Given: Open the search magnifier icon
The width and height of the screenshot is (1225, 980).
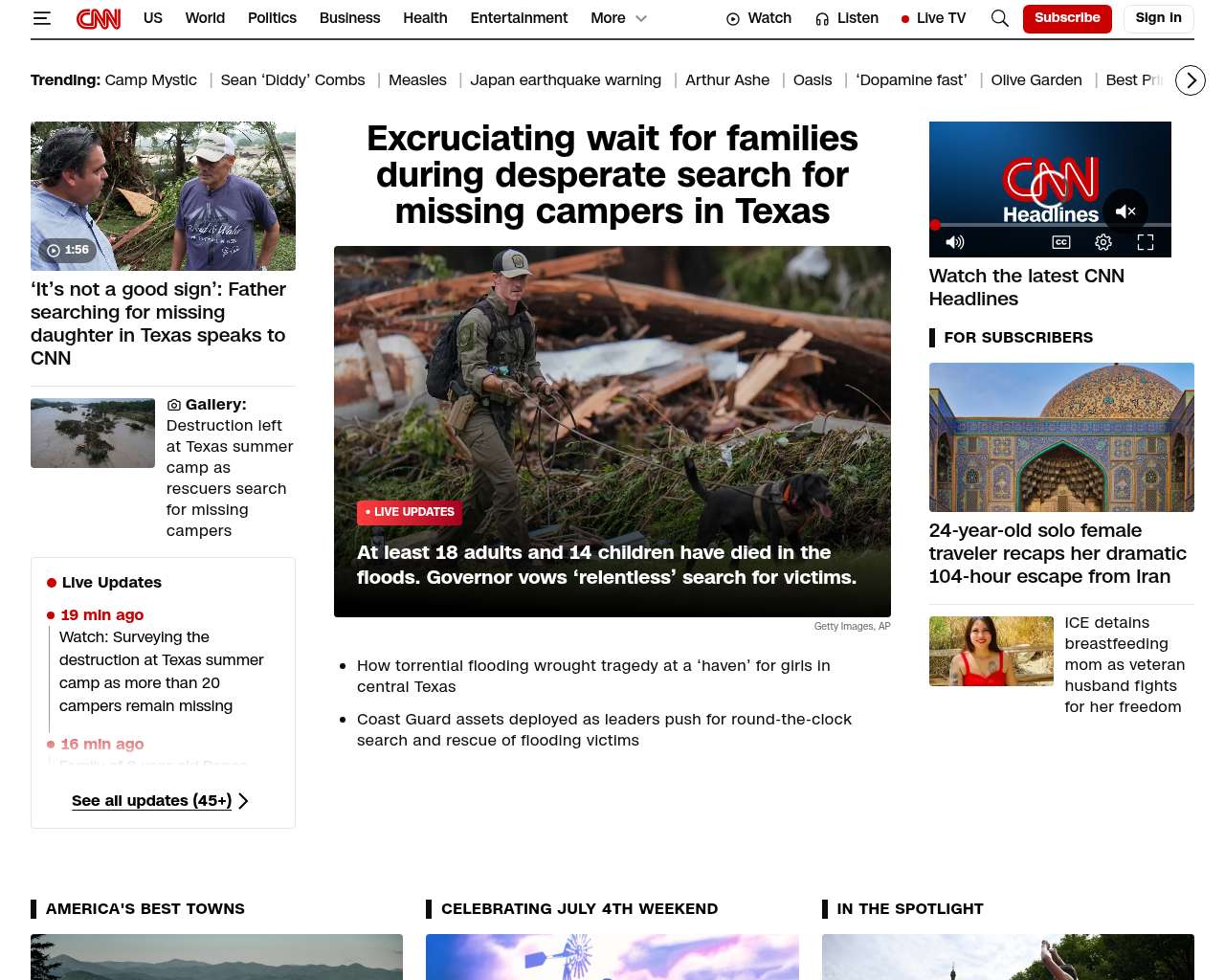Looking at the screenshot, I should [1000, 18].
